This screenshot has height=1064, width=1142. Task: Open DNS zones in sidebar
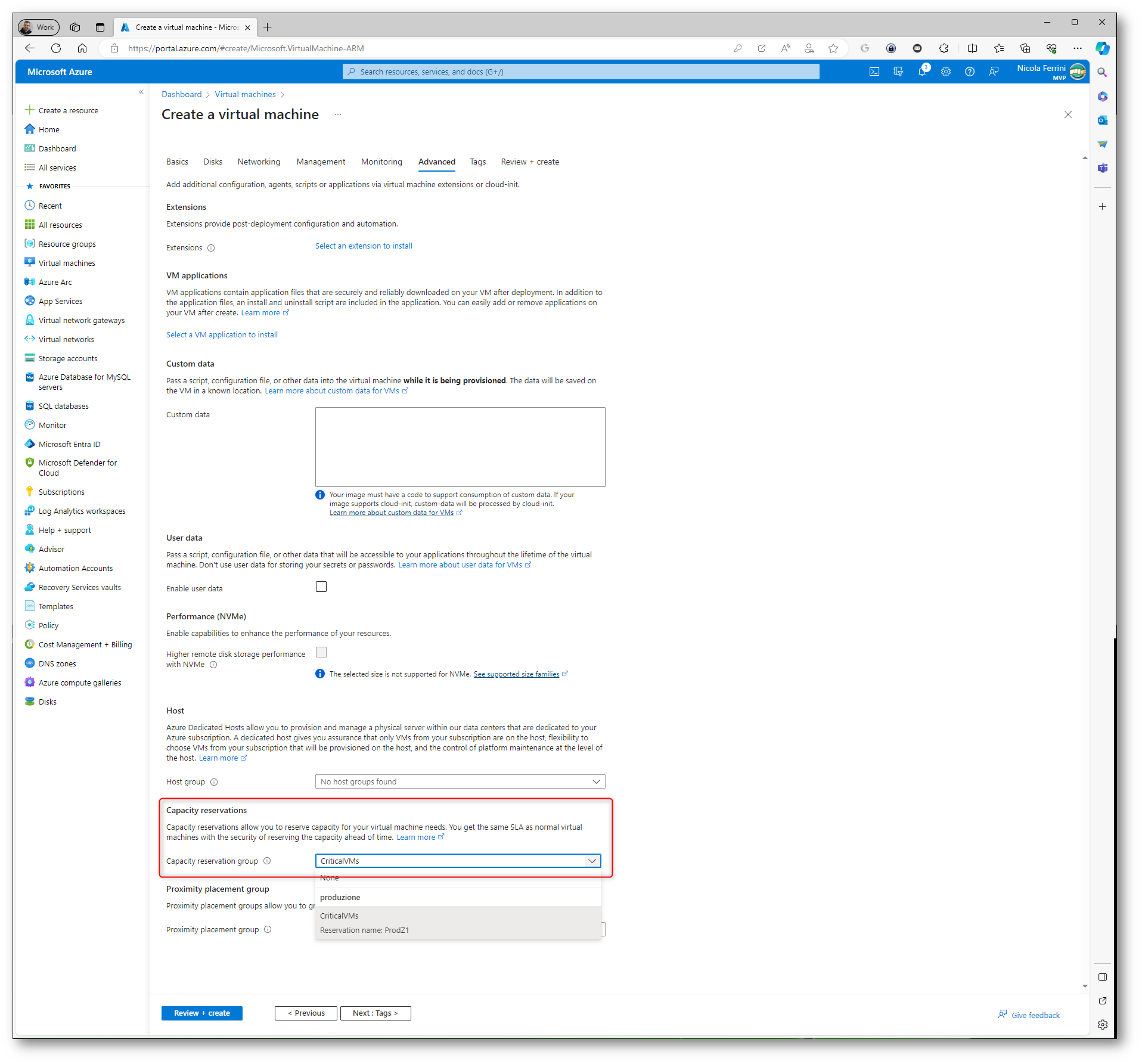point(57,663)
